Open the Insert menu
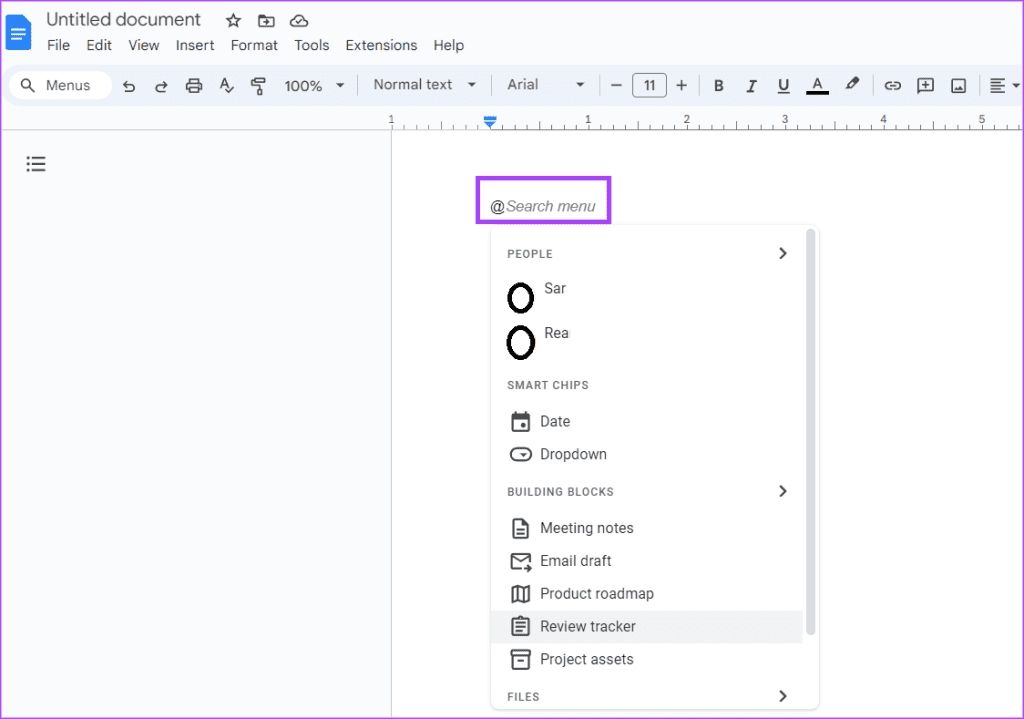Viewport: 1024px width, 719px height. 195,45
